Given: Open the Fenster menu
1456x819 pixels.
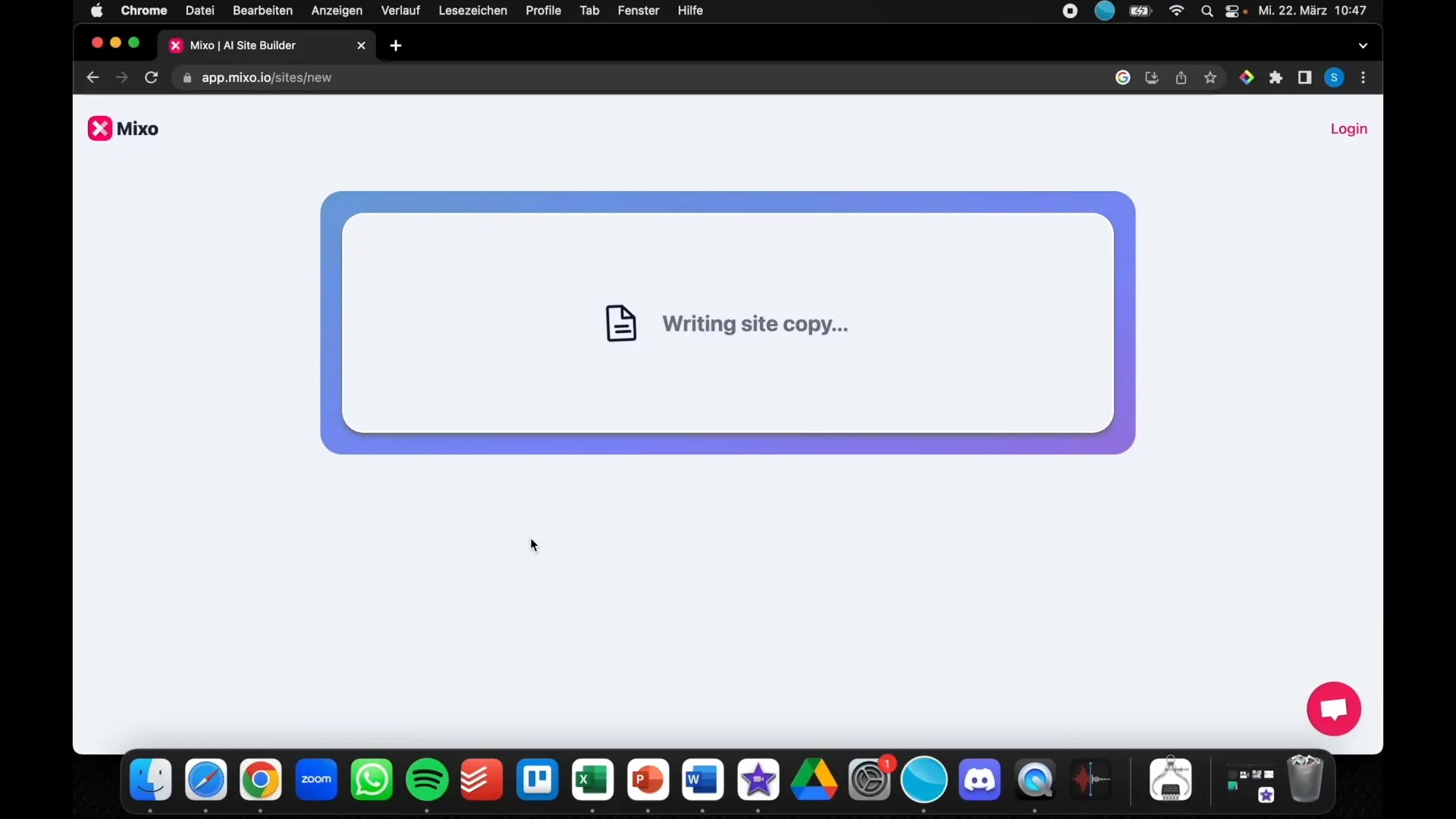Looking at the screenshot, I should tap(639, 11).
